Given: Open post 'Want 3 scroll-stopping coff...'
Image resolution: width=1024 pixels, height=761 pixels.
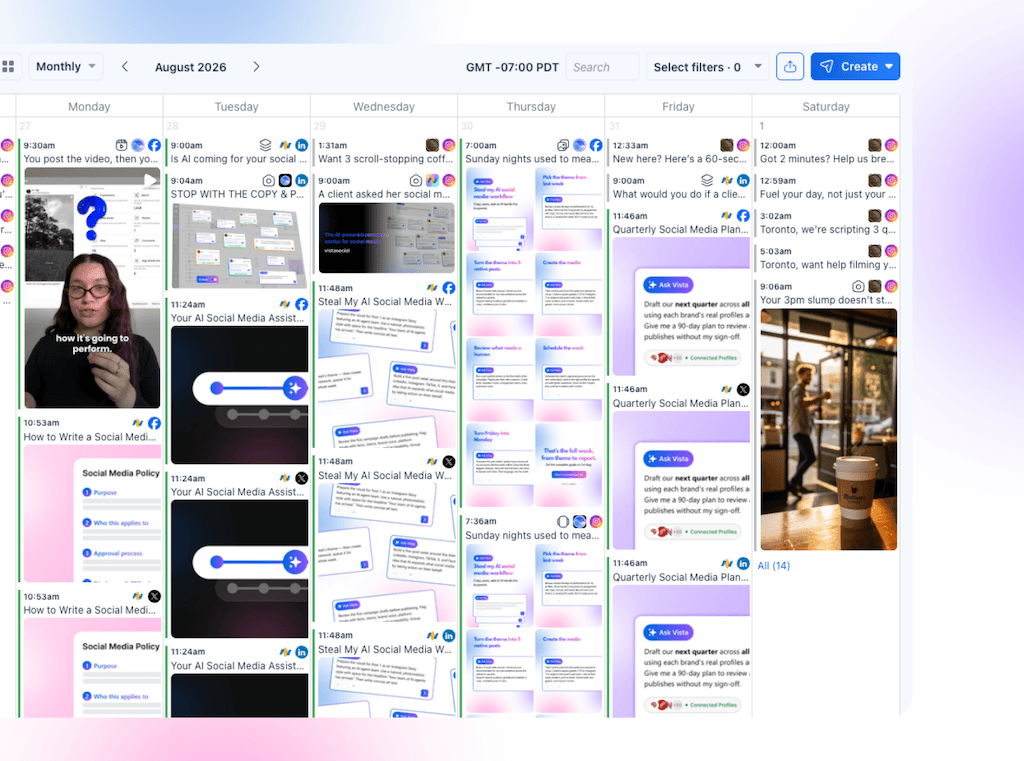Looking at the screenshot, I should tap(385, 159).
